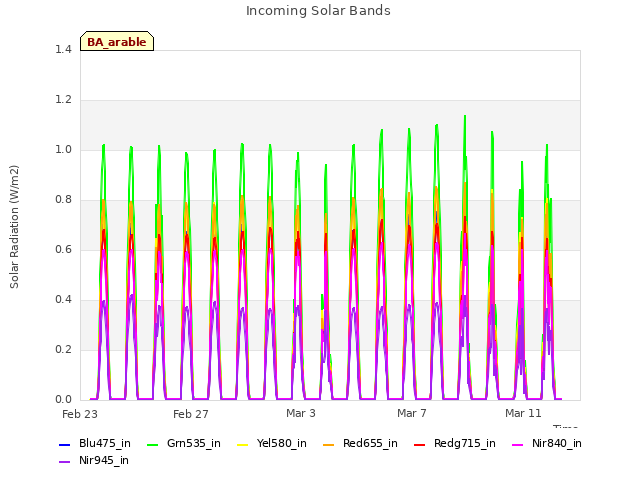The width and height of the screenshot is (640, 480).
Task: Toggle the Yel580_in legend entry
Action: coord(271,444)
